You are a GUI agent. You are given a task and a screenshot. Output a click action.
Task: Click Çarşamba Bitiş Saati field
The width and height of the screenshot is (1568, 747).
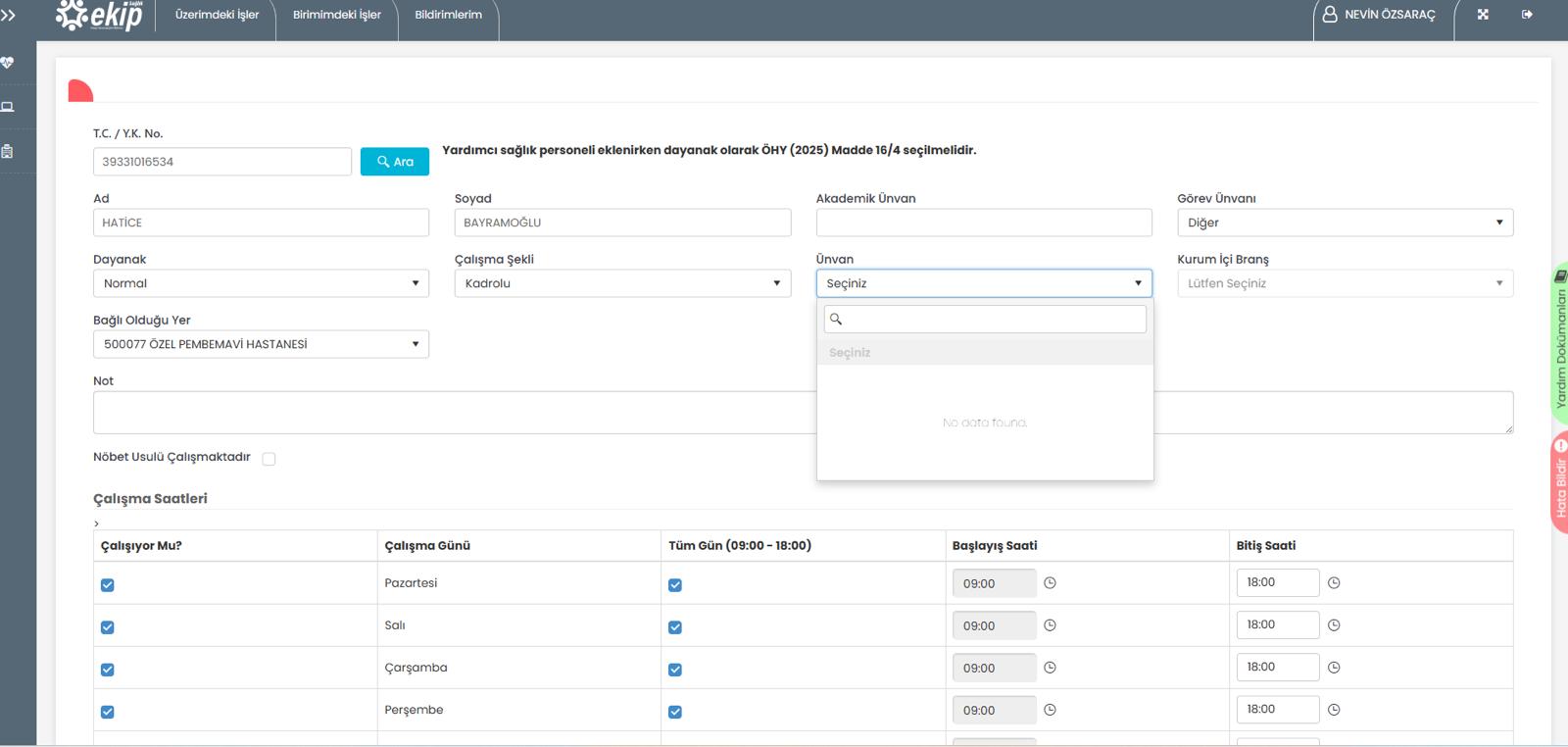(1278, 667)
